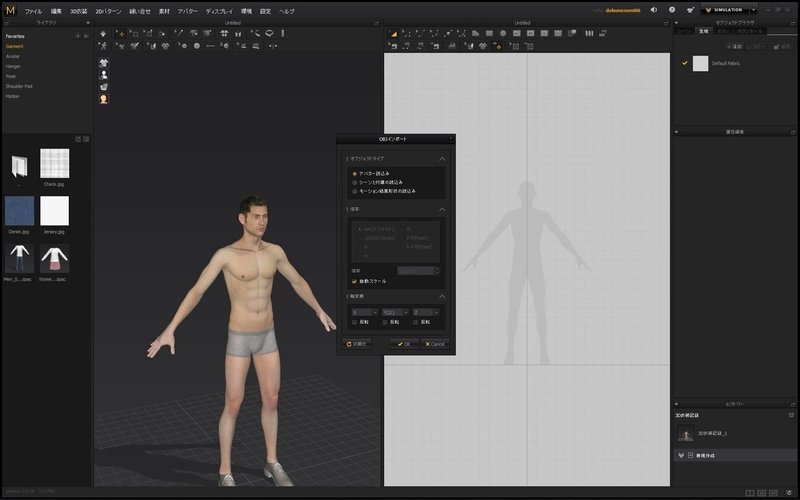Collapse 倍率 section chevron
This screenshot has width=800, height=500.
point(442,210)
